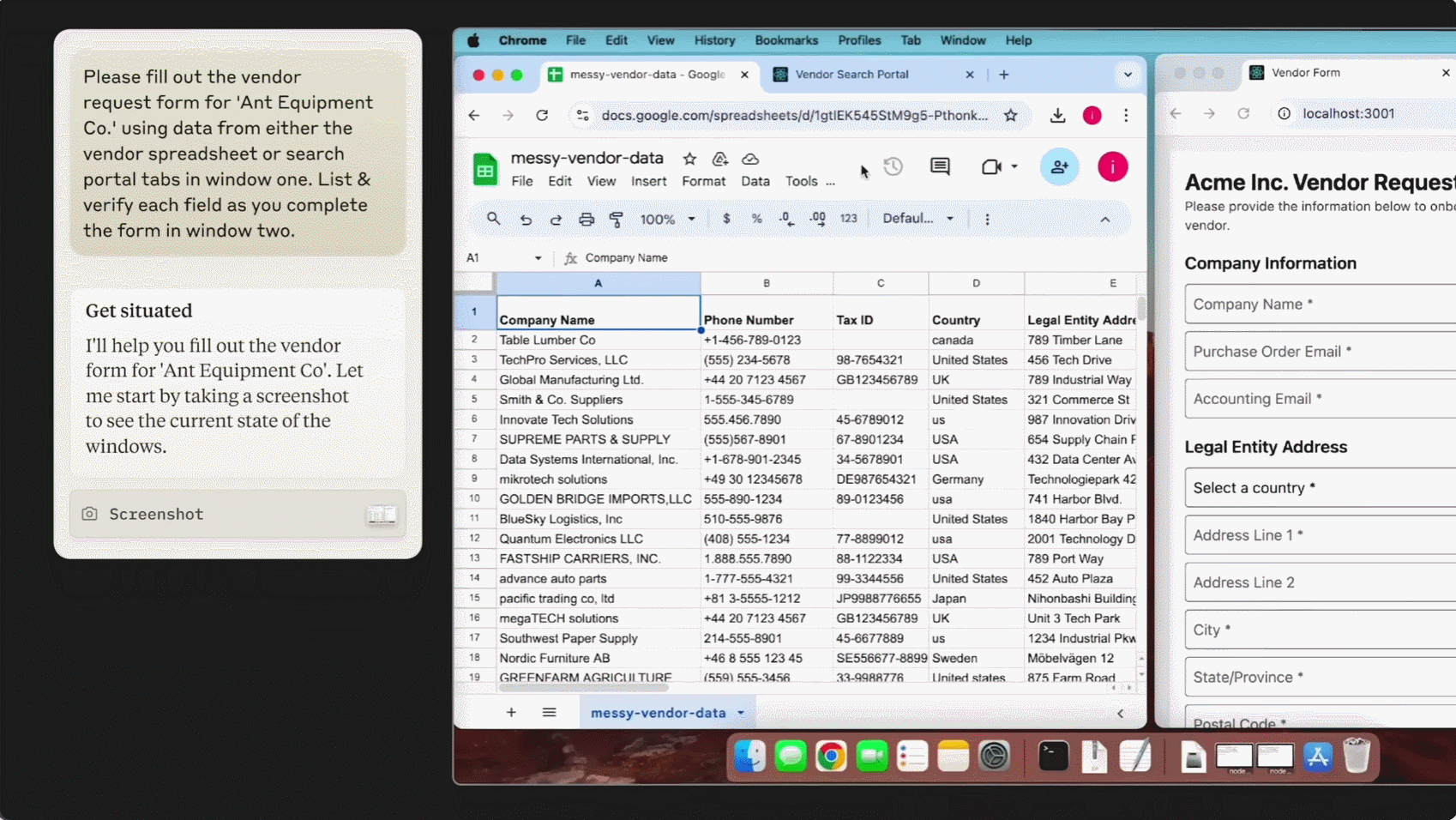Click the redo arrow in Sheets toolbar
1456x820 pixels.
(556, 220)
